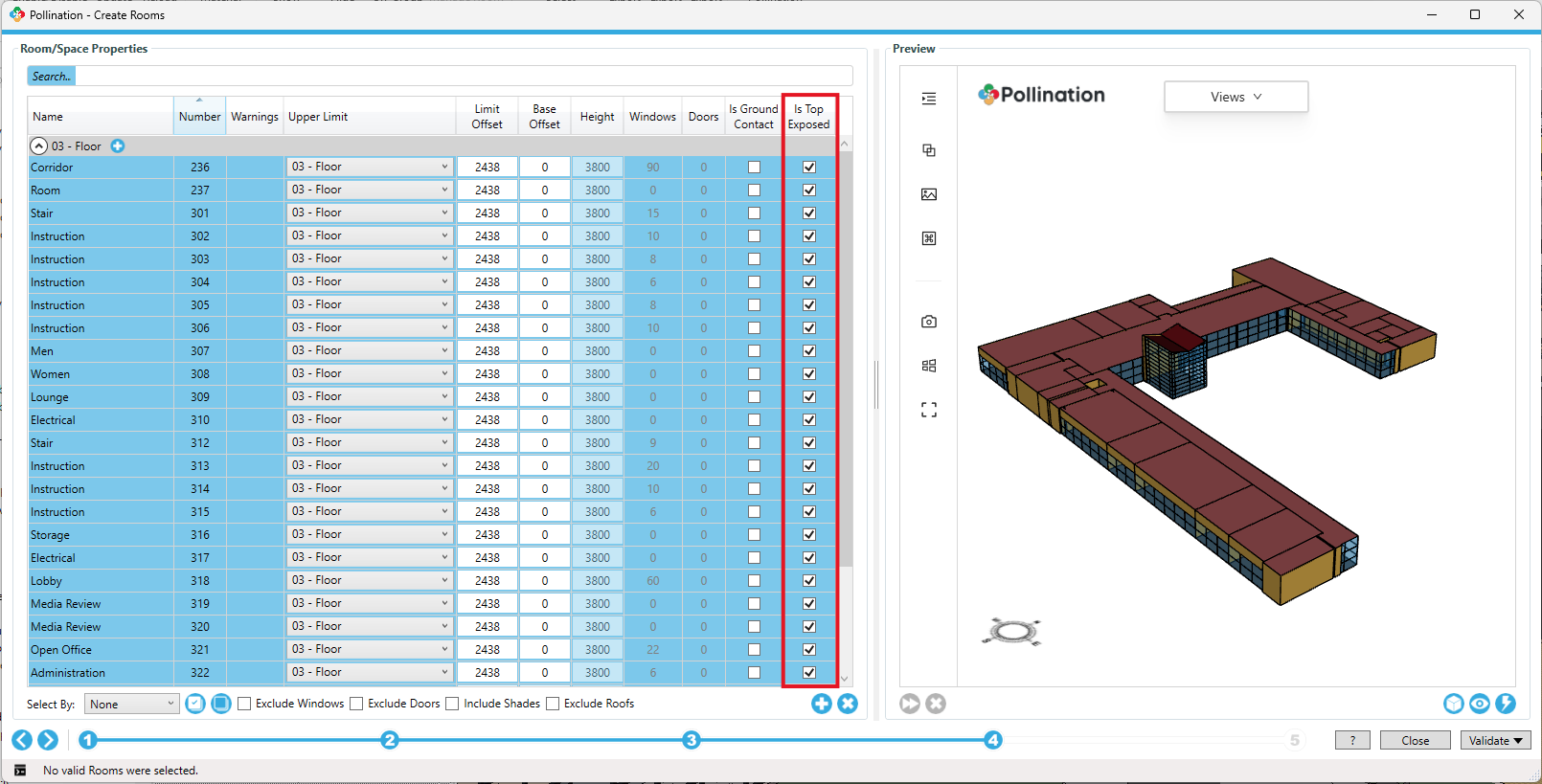Viewport: 1542px width, 784px height.
Task: Click the blue plus beside 03 - Floor group
Action: coord(118,146)
